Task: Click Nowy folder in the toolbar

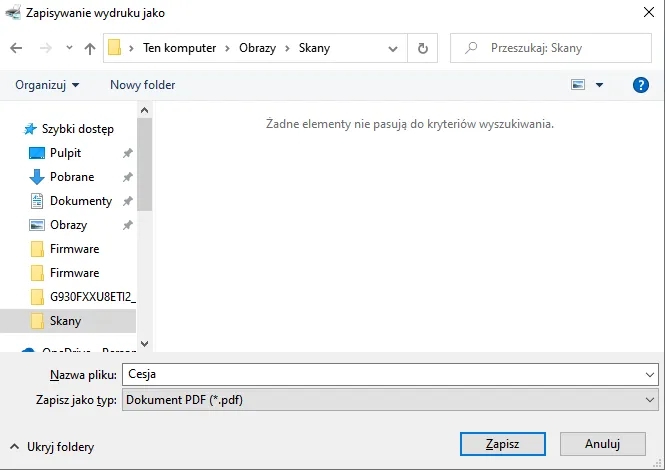Action: (142, 85)
